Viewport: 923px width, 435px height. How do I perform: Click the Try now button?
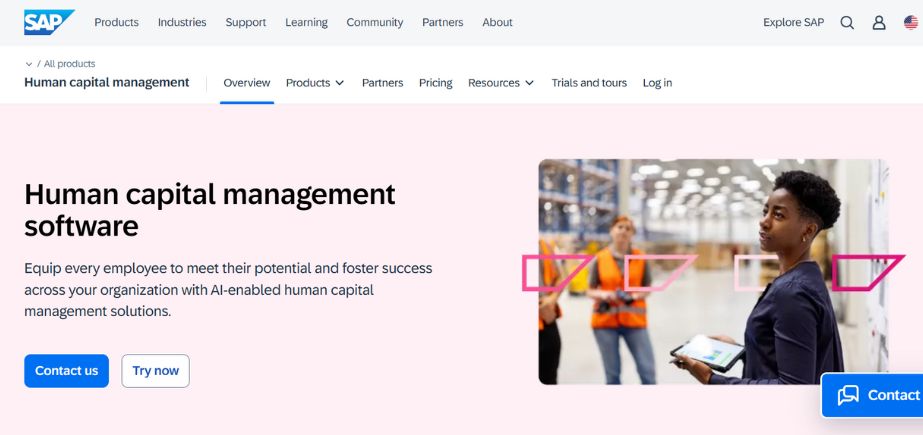click(x=155, y=371)
